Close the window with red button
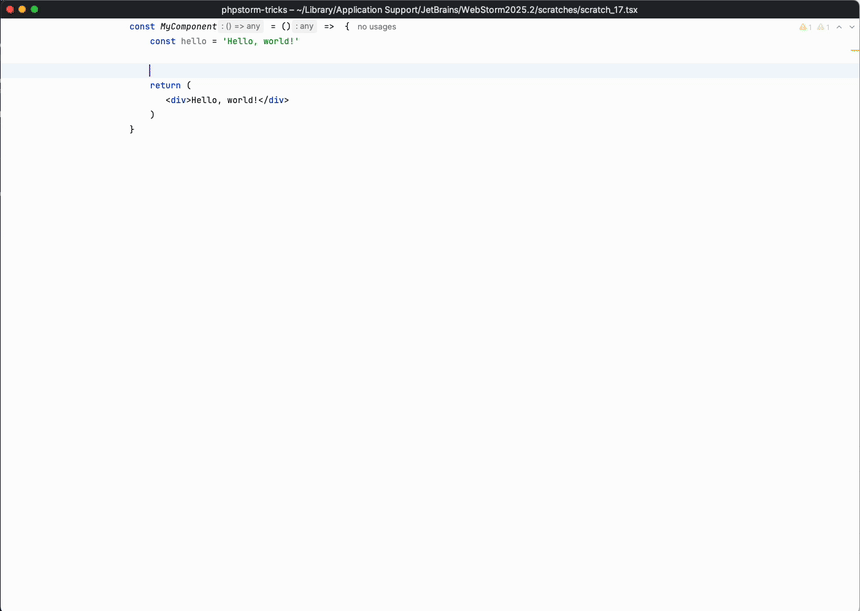The height and width of the screenshot is (611, 860). click(x=10, y=9)
